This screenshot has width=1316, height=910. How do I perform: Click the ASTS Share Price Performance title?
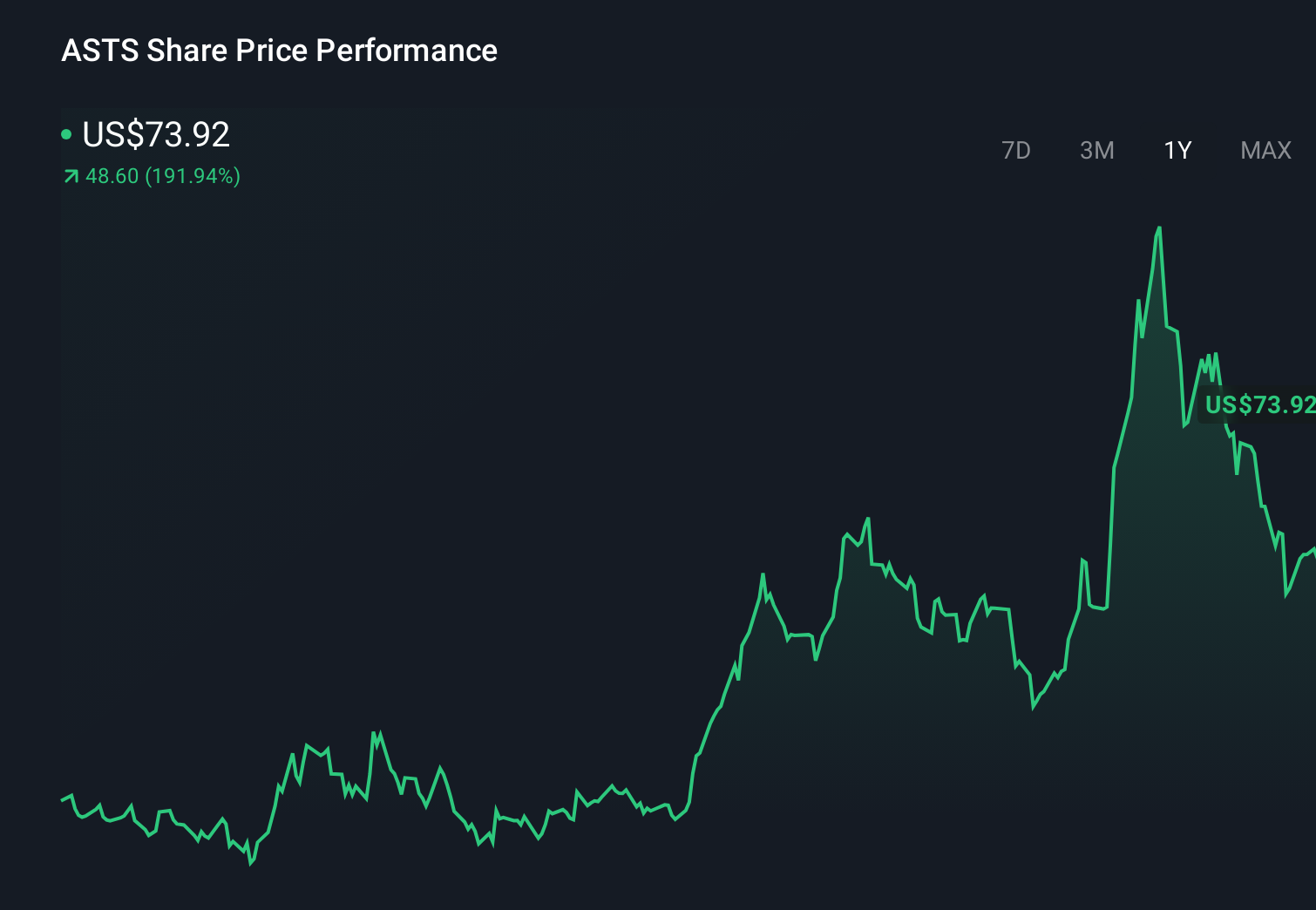tap(279, 51)
